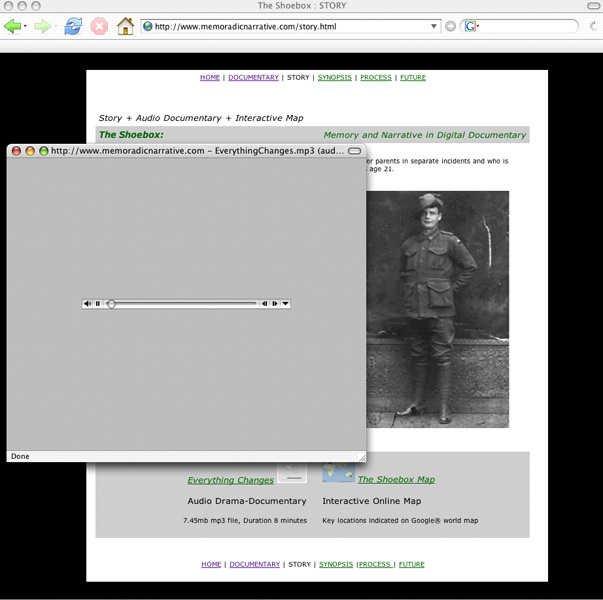The width and height of the screenshot is (603, 600).
Task: Click the globe site icon in address bar
Action: click(148, 26)
